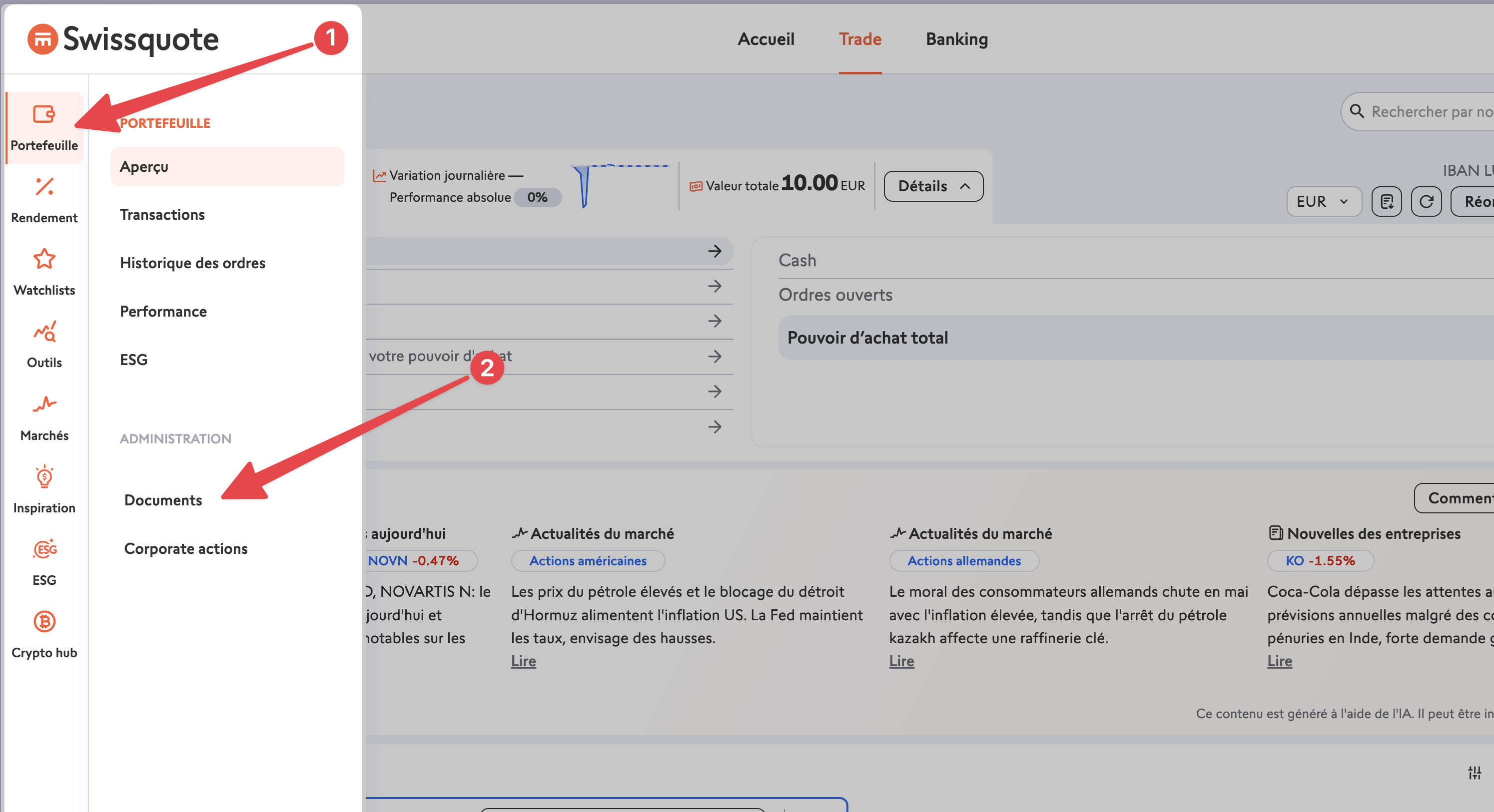This screenshot has width=1494, height=812.
Task: Click arrow on pouvoir d'achat row
Action: coord(715,356)
